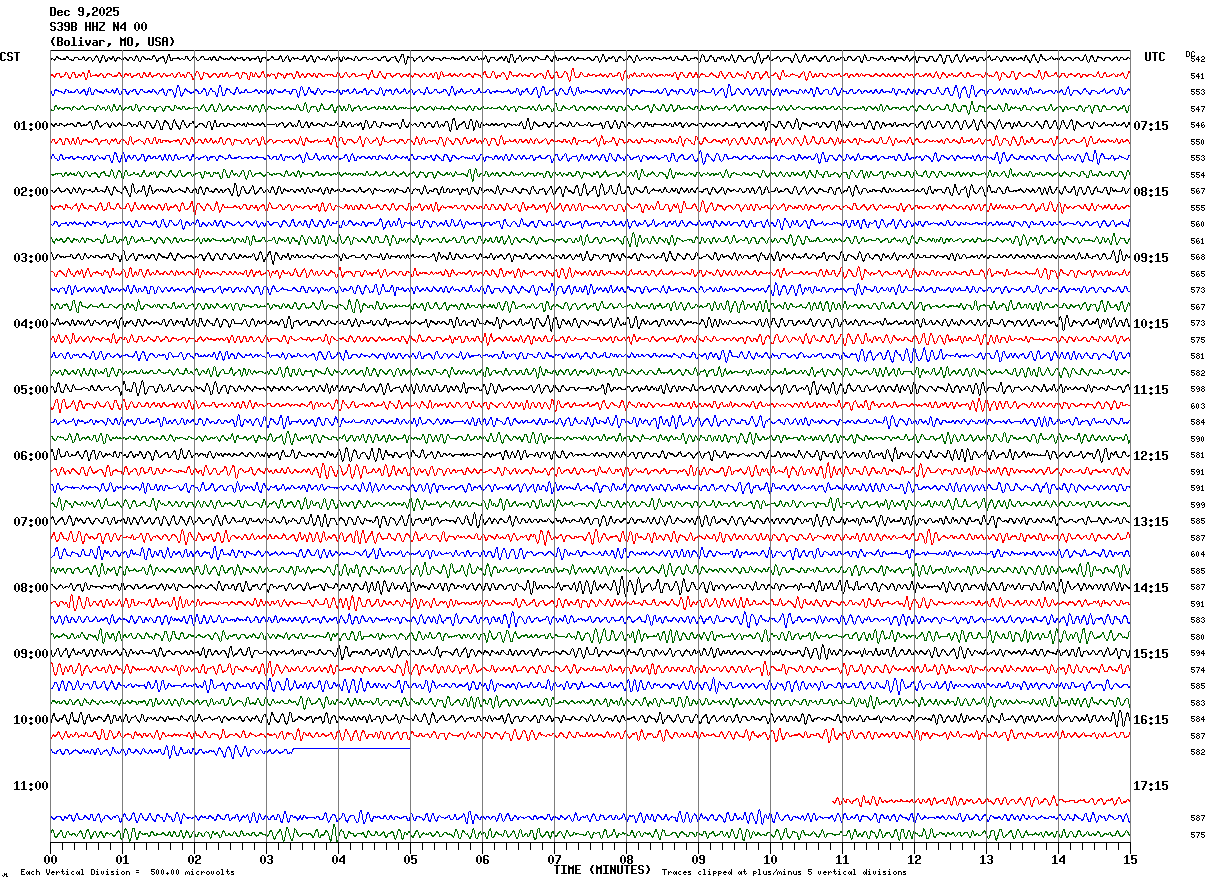Click the '14:15' UTC time label

click(1150, 588)
